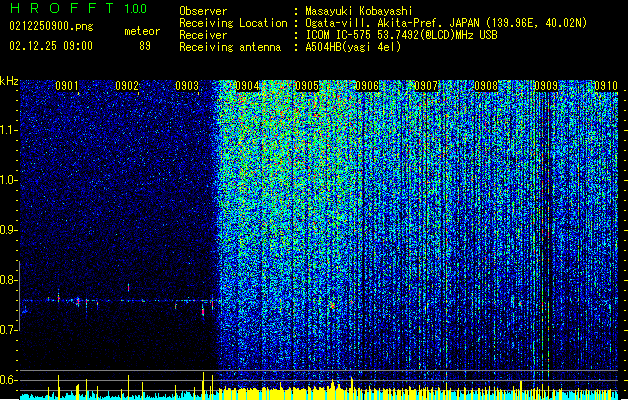Click the 0.6 kHz axis label
Image resolution: width=629 pixels, height=400 pixels.
[9, 380]
